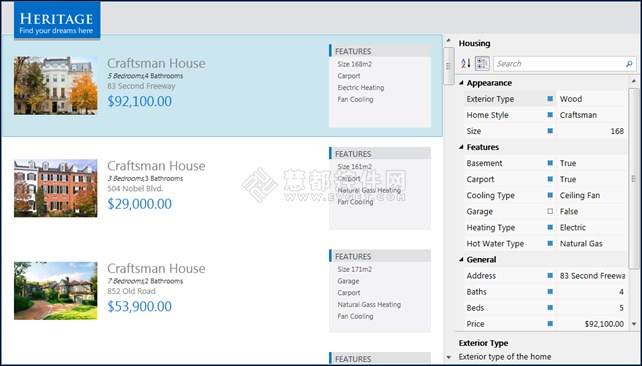
Task: Click the FEATURES header of the 83 Second Freeway listing
Action: pos(380,51)
